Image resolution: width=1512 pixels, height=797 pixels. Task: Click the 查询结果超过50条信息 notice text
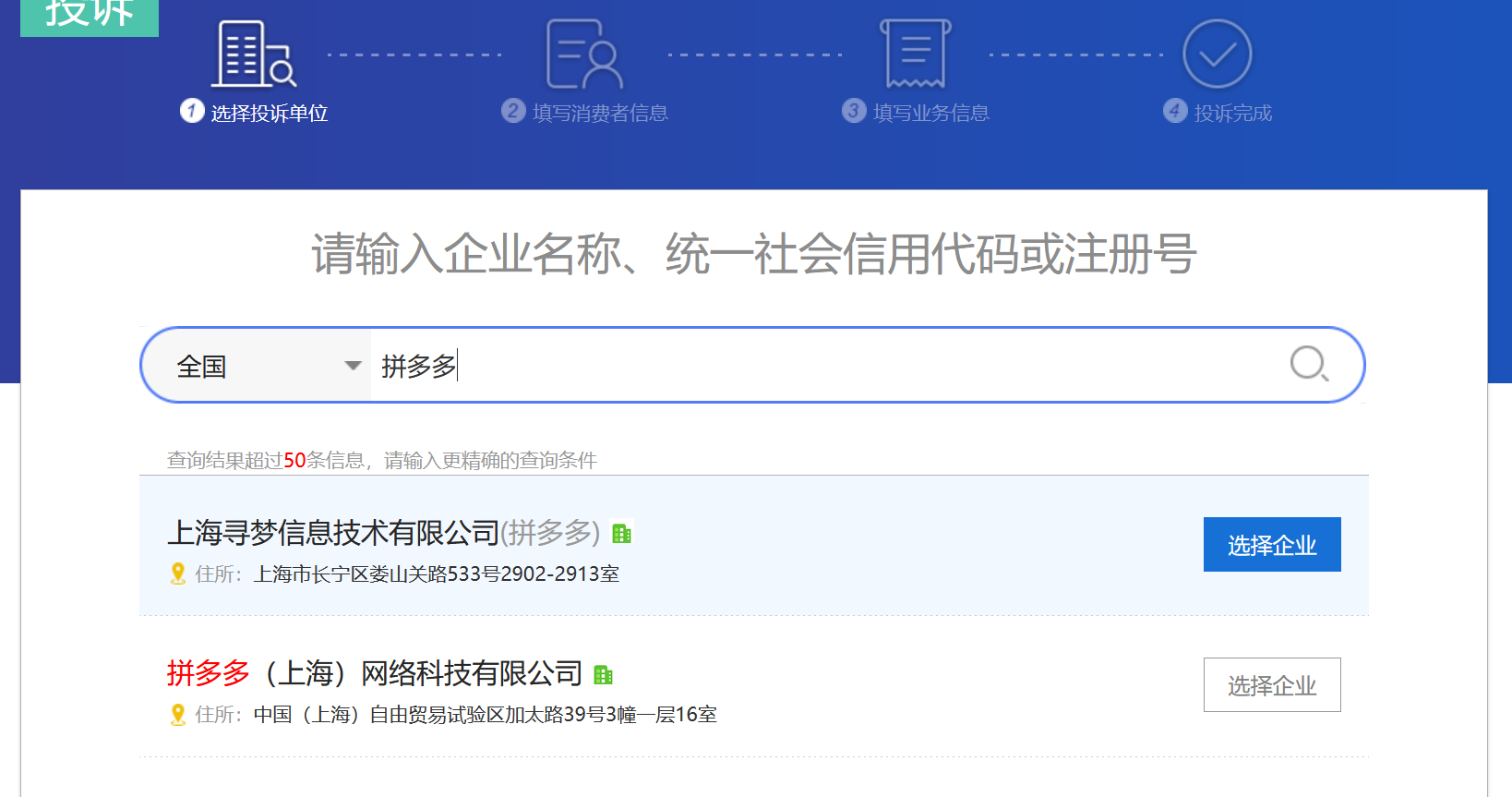pos(382,460)
